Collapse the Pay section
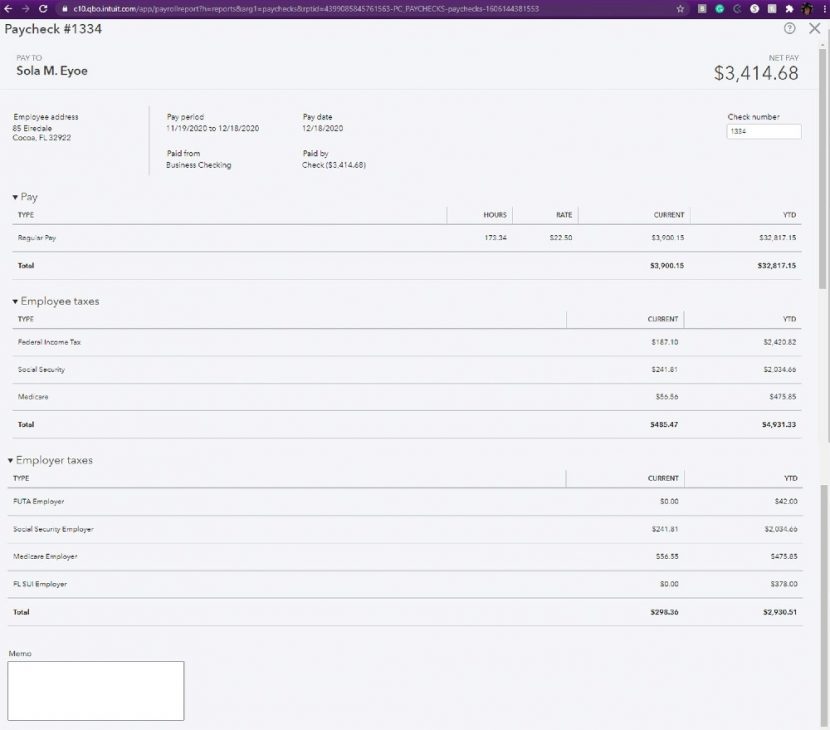 15,198
